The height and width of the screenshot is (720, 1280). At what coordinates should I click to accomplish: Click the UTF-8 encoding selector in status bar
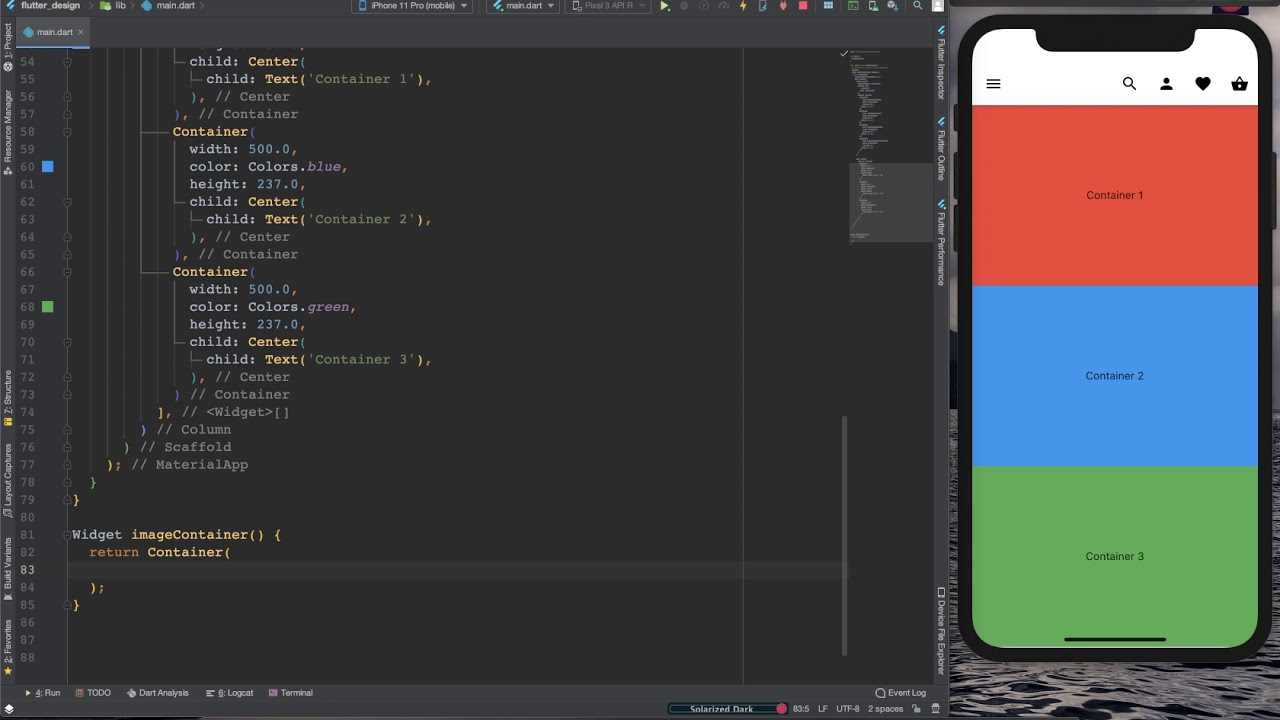[847, 709]
